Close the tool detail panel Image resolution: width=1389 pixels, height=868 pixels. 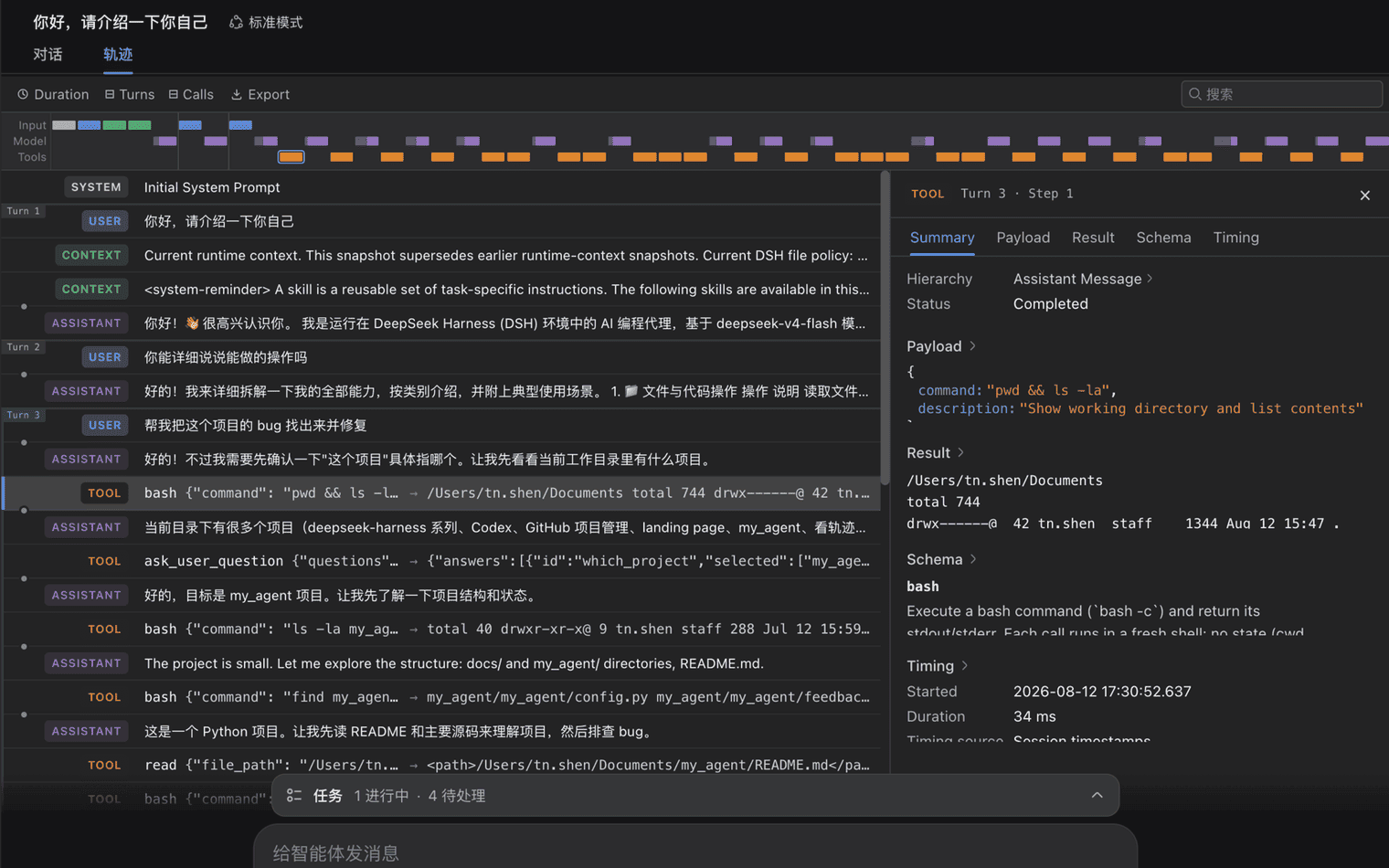tap(1364, 196)
